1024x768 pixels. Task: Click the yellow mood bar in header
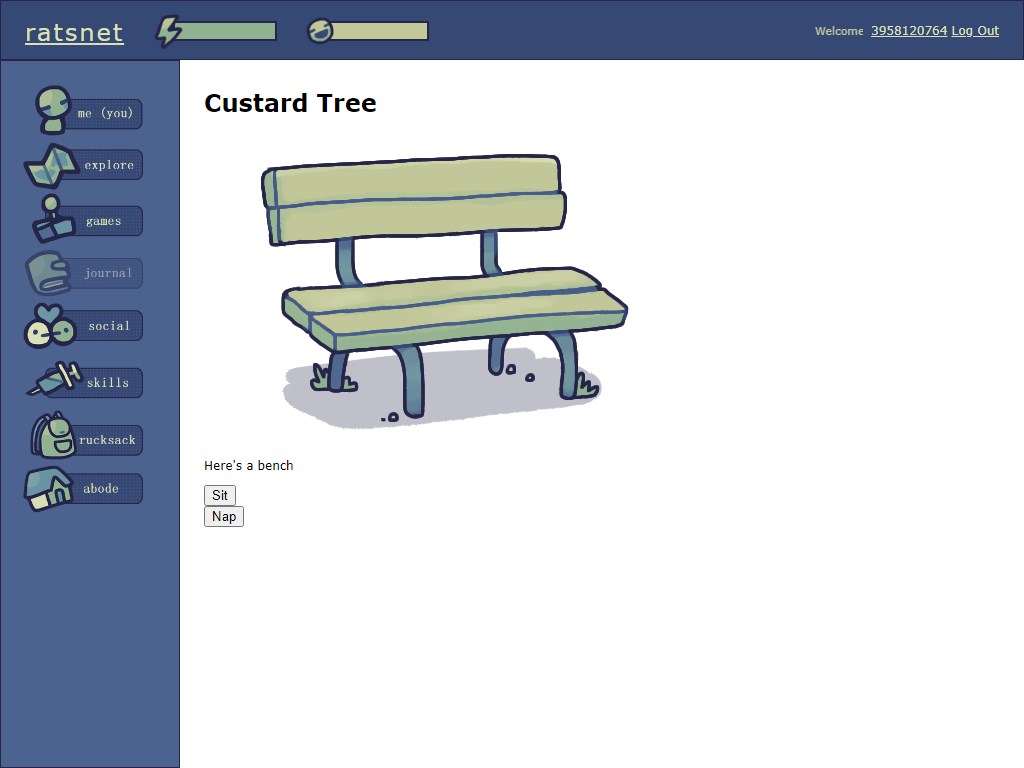click(380, 32)
